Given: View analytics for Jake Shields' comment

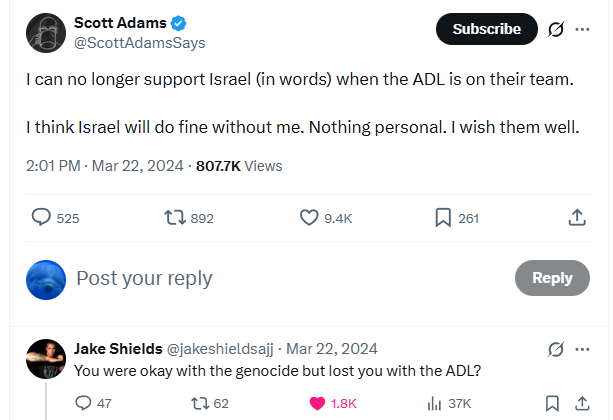Looking at the screenshot, I should [x=435, y=403].
